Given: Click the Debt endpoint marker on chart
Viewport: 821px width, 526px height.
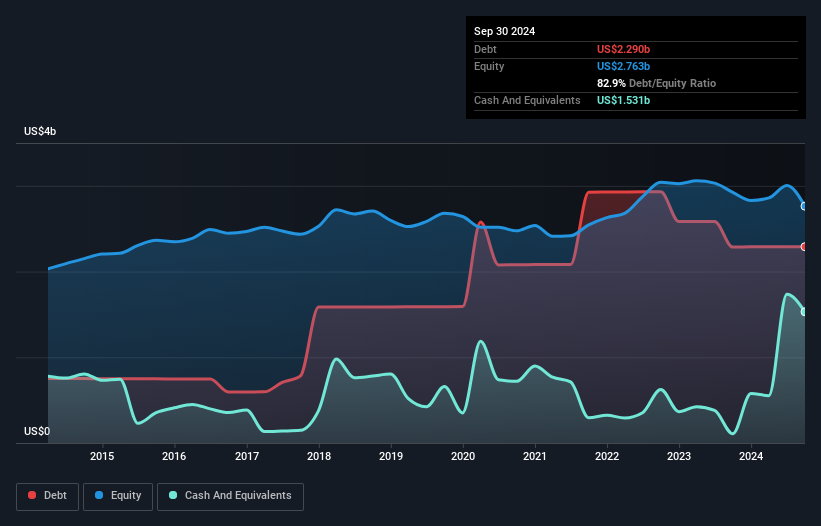Looking at the screenshot, I should pos(804,247).
